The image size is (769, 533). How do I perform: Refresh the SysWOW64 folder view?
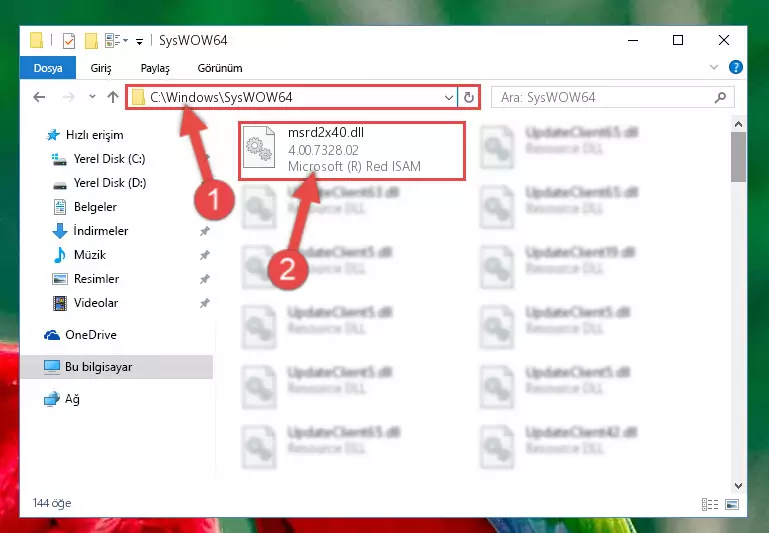[x=469, y=97]
